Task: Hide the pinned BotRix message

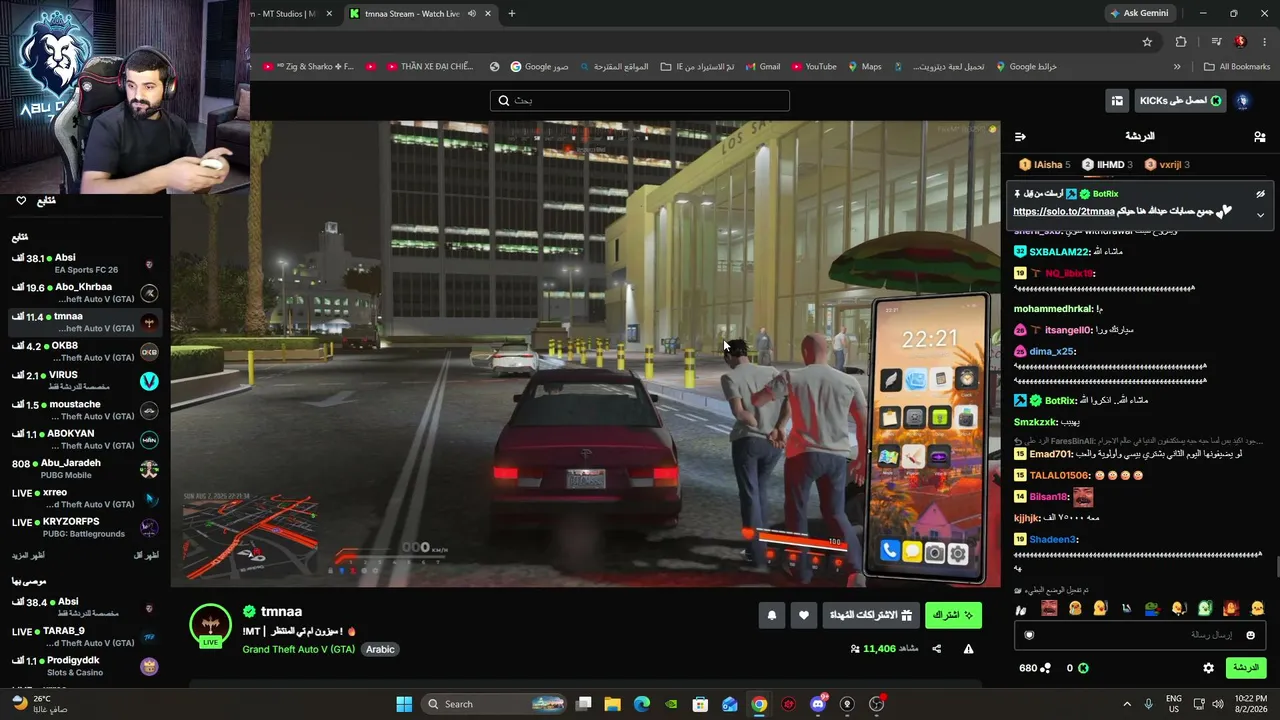Action: coord(1260,194)
